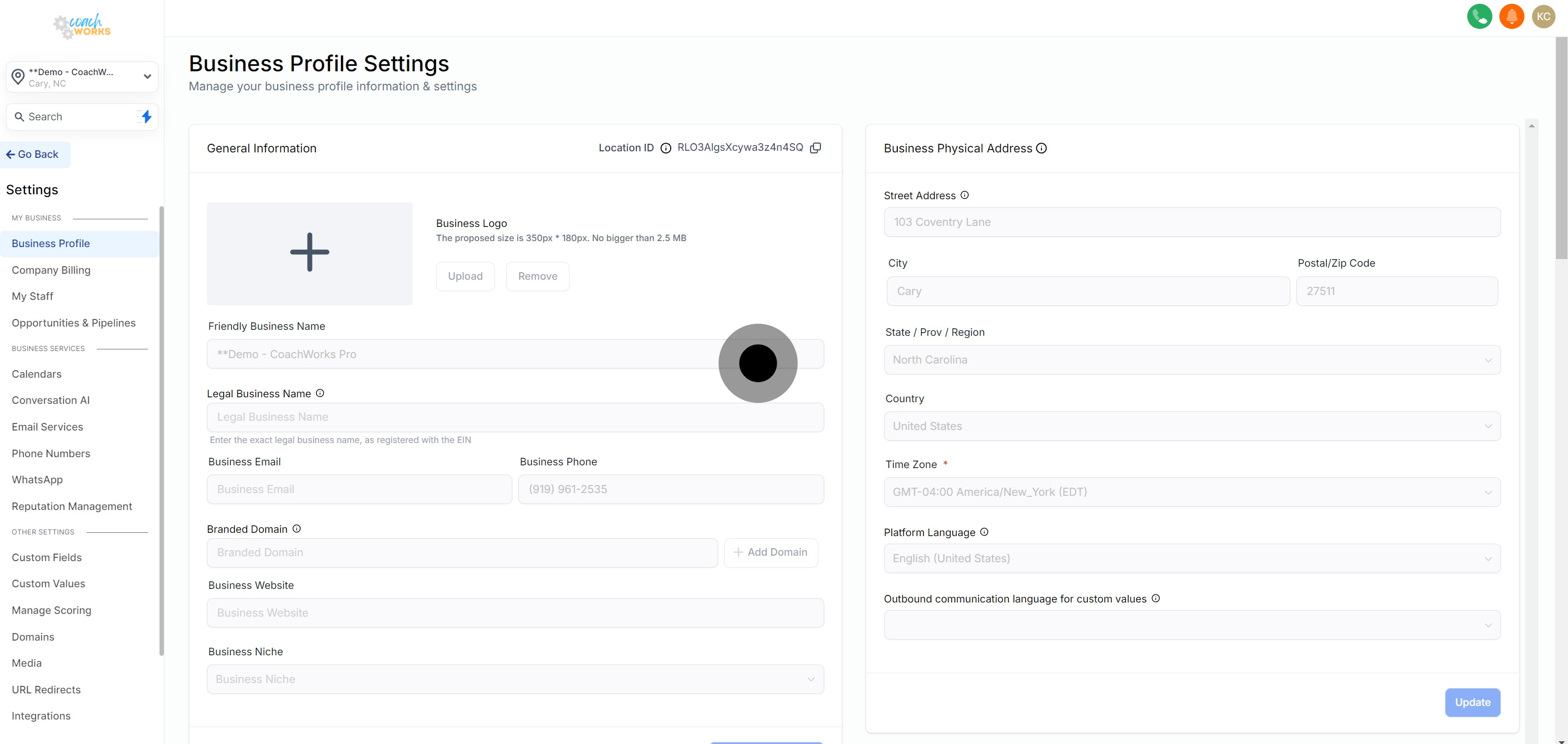Copy the Location ID
Image resolution: width=1568 pixels, height=744 pixels.
(x=816, y=147)
